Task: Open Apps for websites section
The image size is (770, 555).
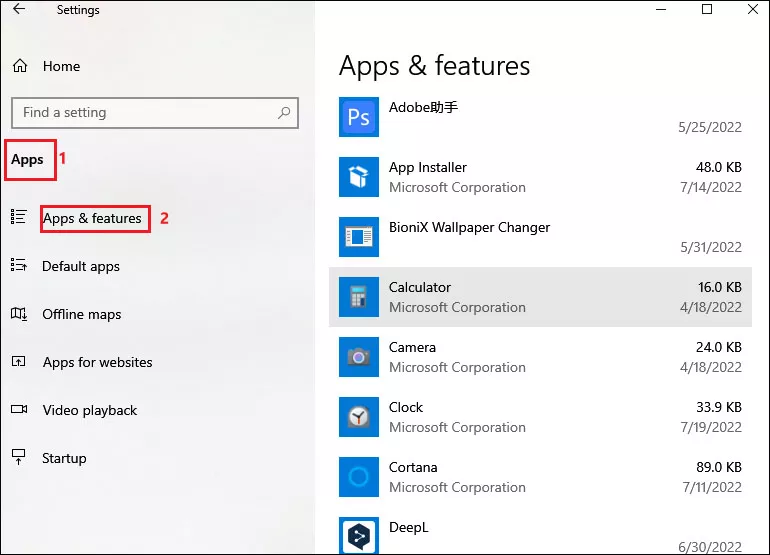Action: 97,362
